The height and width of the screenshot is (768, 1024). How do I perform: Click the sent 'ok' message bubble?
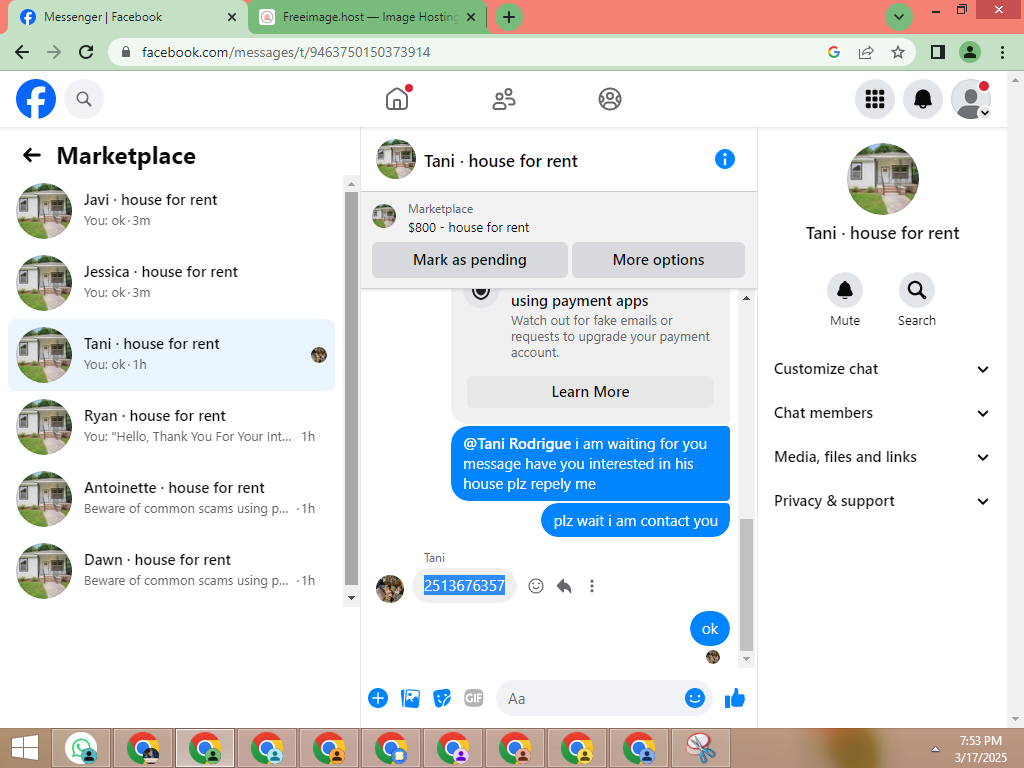pyautogui.click(x=710, y=629)
